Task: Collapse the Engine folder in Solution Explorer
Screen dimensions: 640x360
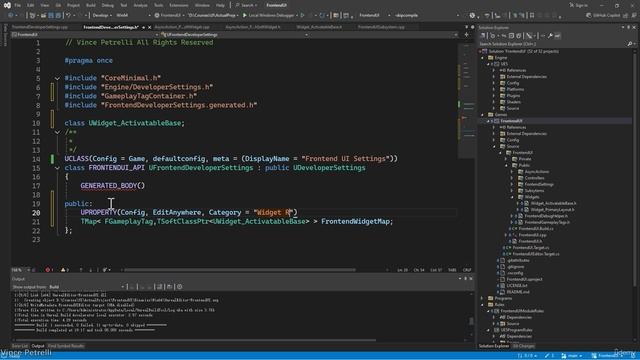Action: pos(483,58)
